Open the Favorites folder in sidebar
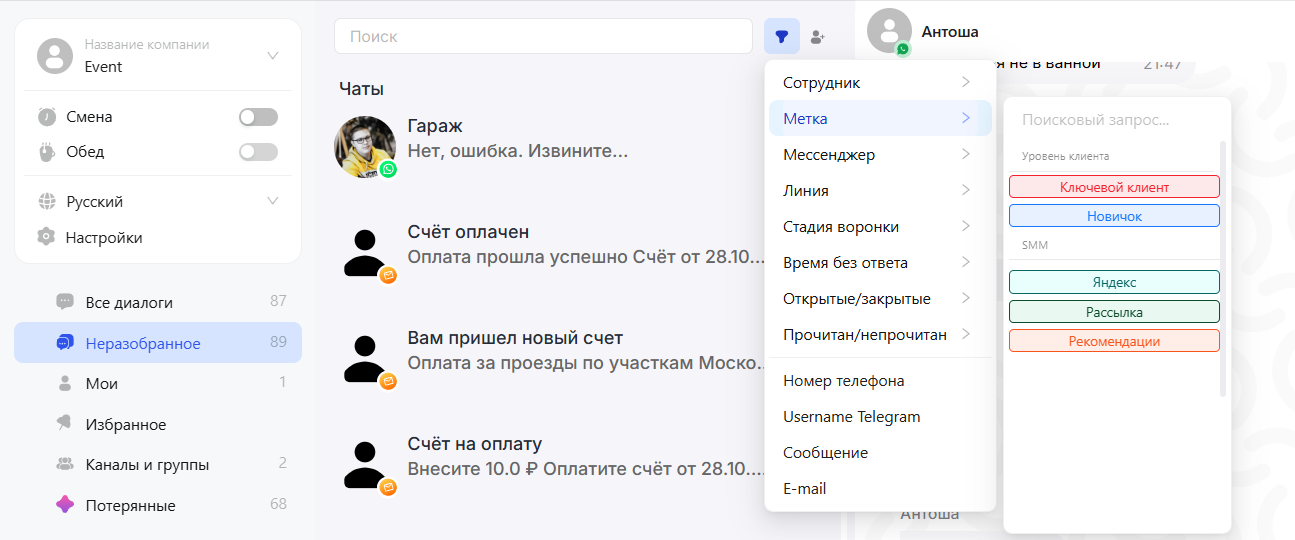This screenshot has height=540, width=1295. [125, 424]
